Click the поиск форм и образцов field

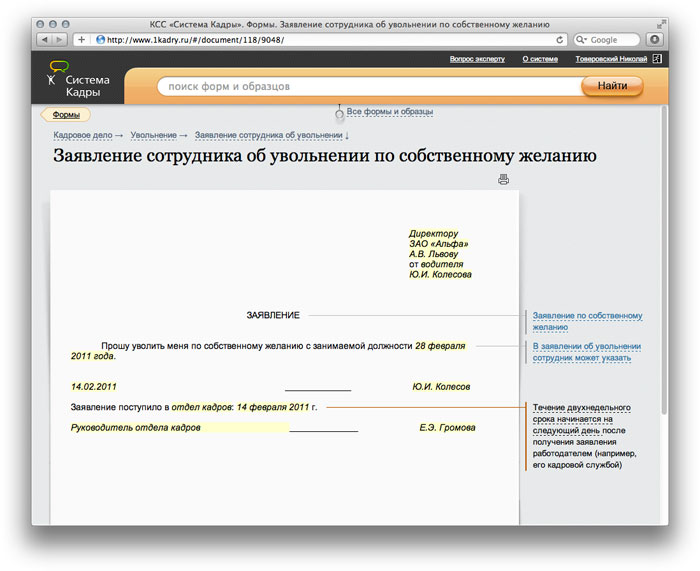365,87
